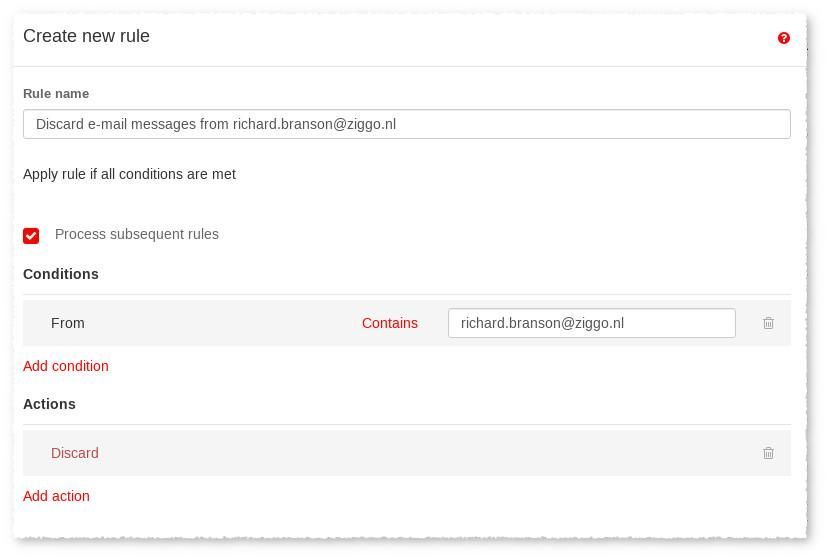Focus the Rule name text field

(407, 124)
